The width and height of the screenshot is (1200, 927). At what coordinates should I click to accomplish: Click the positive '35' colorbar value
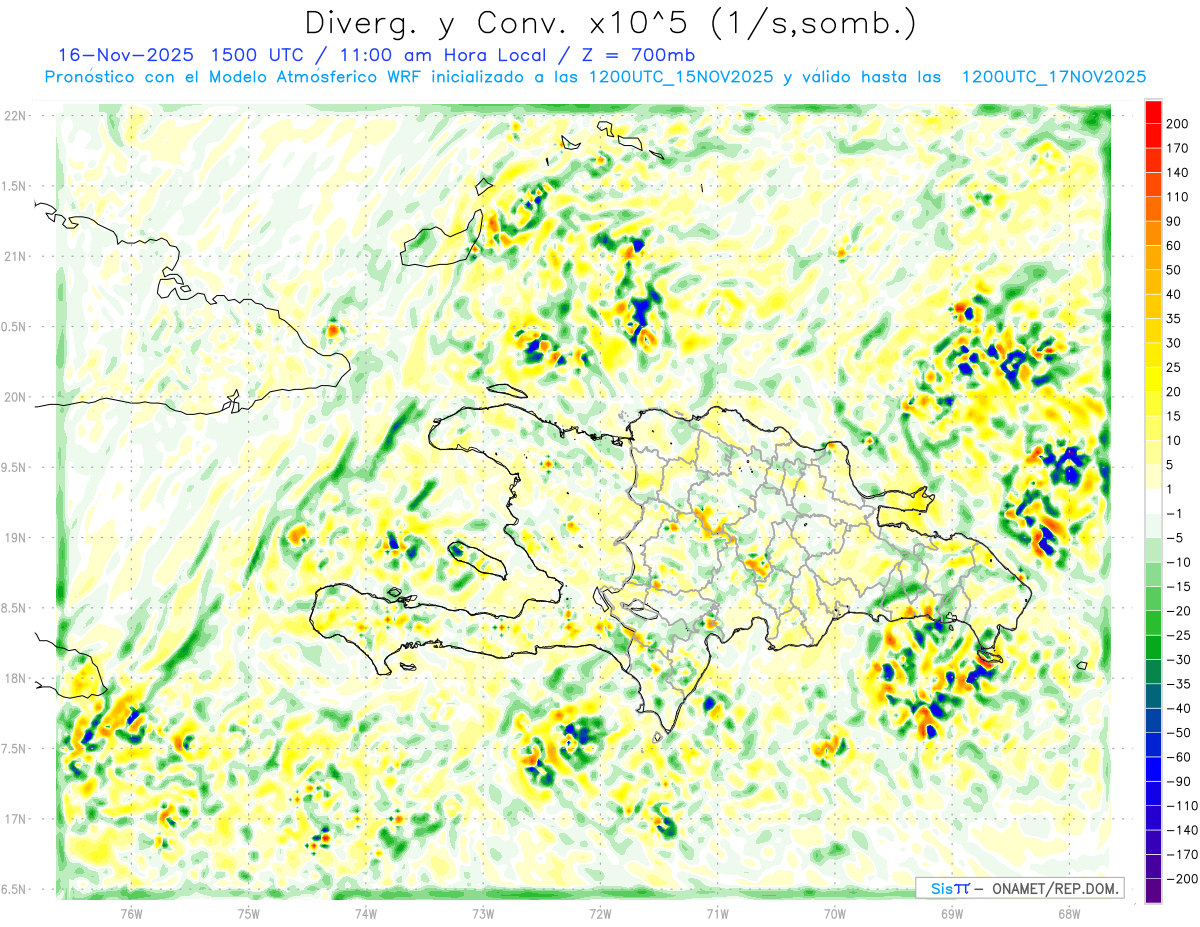pyautogui.click(x=1174, y=319)
